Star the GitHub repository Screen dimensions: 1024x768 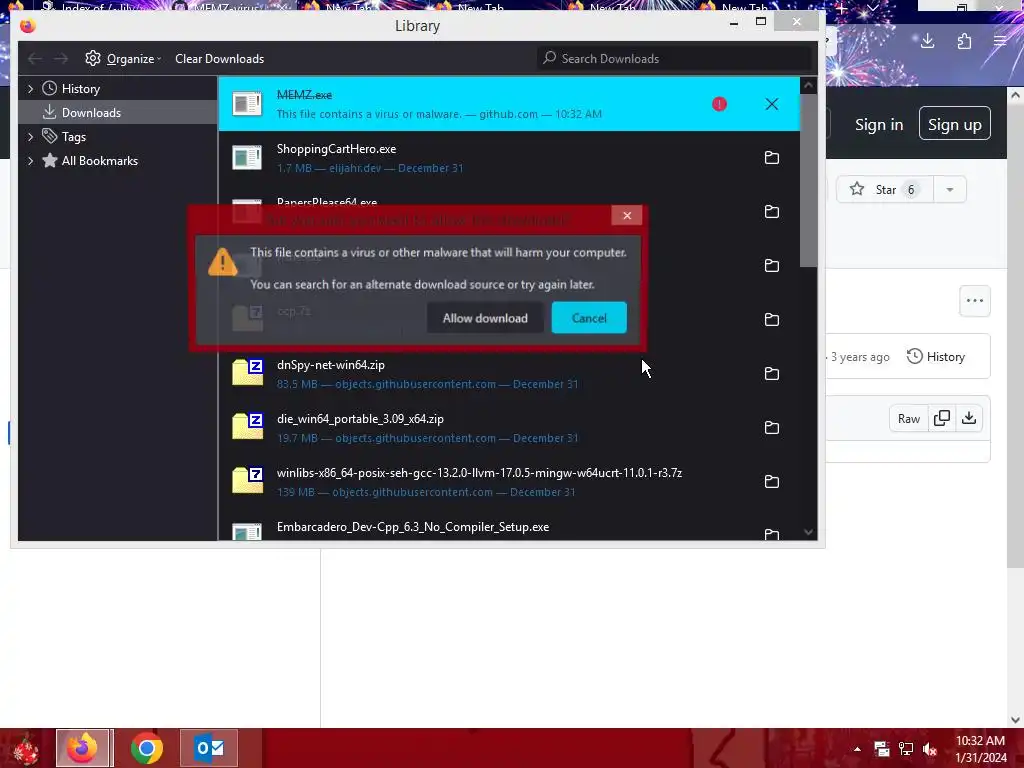click(885, 189)
